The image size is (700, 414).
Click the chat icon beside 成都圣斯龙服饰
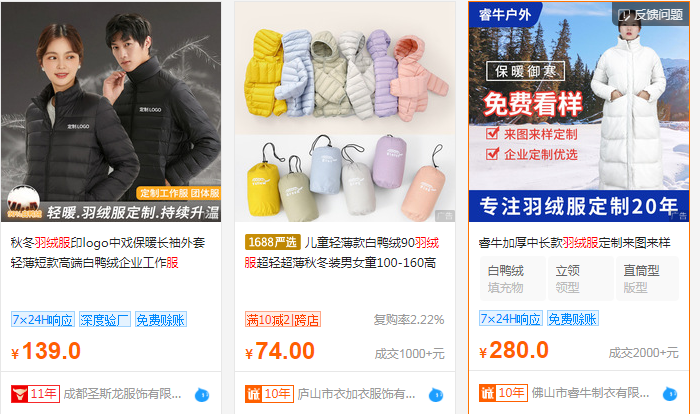202,395
